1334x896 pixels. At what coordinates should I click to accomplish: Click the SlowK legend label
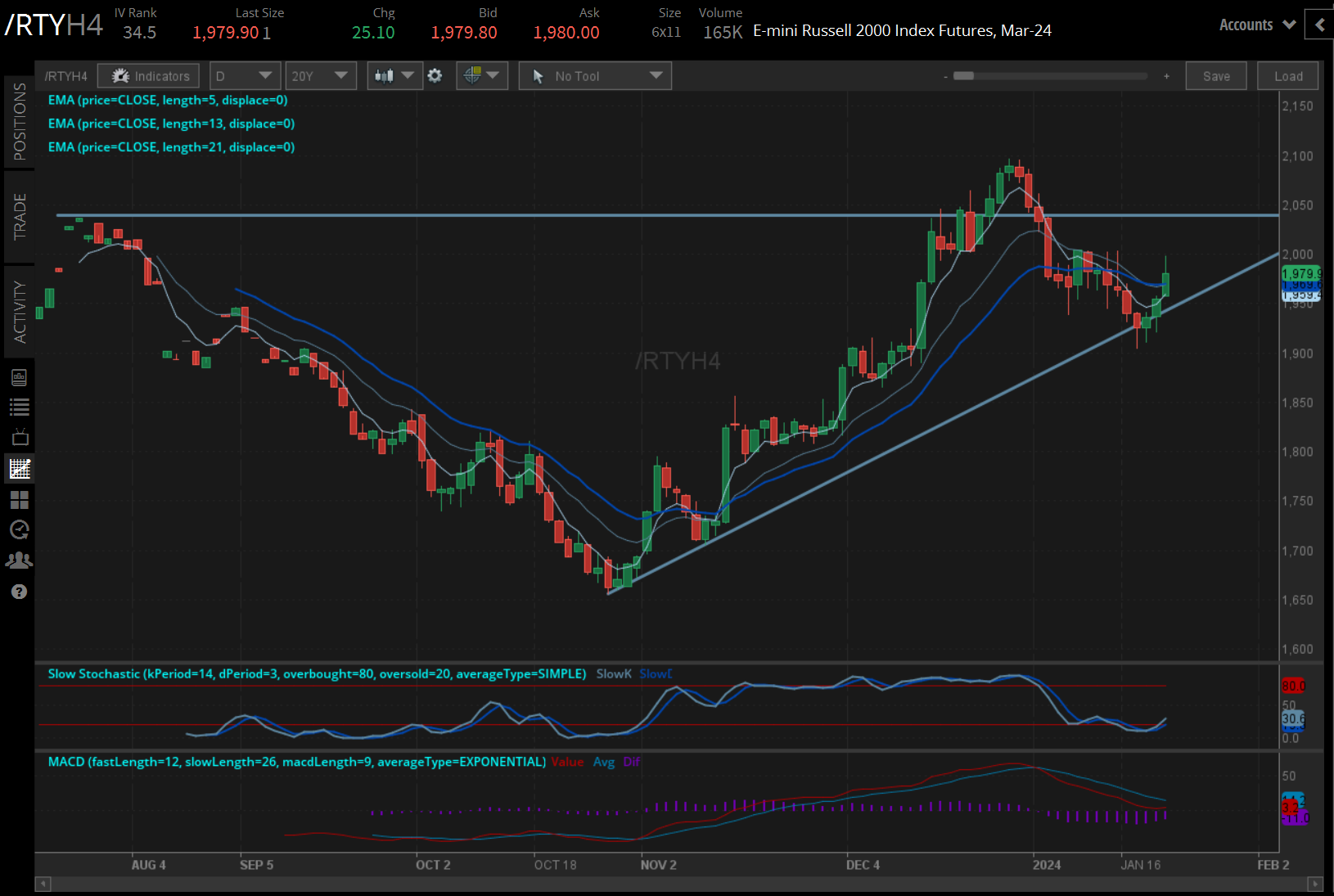pyautogui.click(x=614, y=674)
